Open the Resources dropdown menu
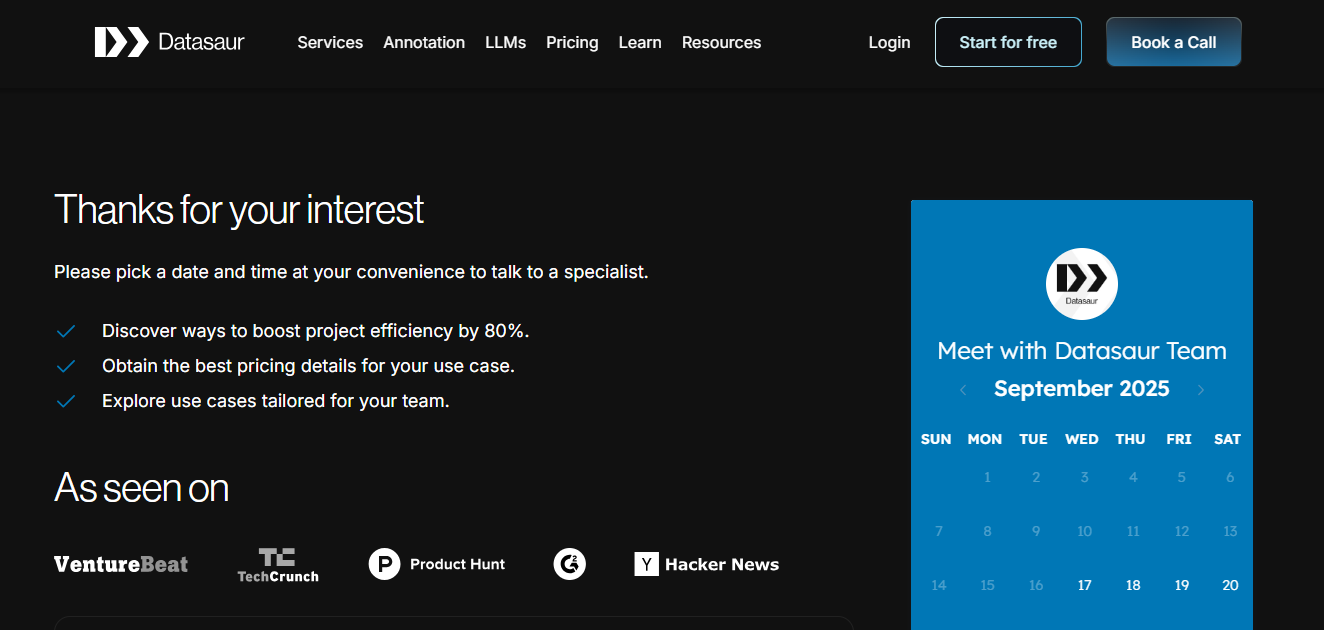Viewport: 1324px width, 630px height. pyautogui.click(x=721, y=42)
